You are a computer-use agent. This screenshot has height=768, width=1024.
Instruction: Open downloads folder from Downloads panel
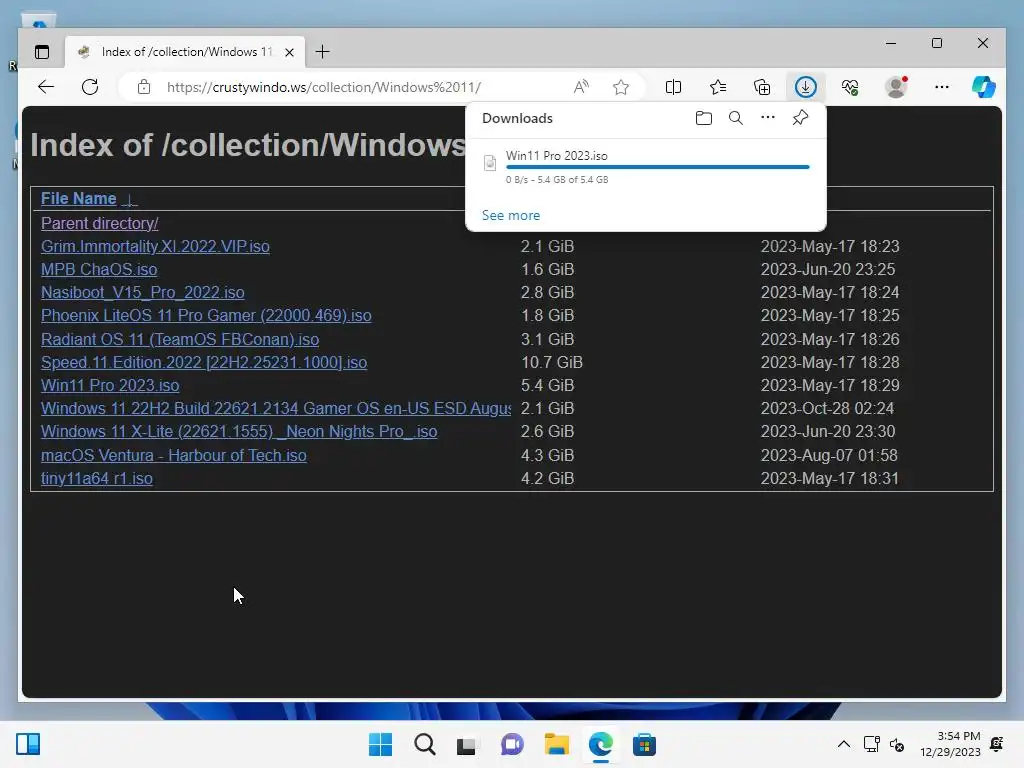703,118
